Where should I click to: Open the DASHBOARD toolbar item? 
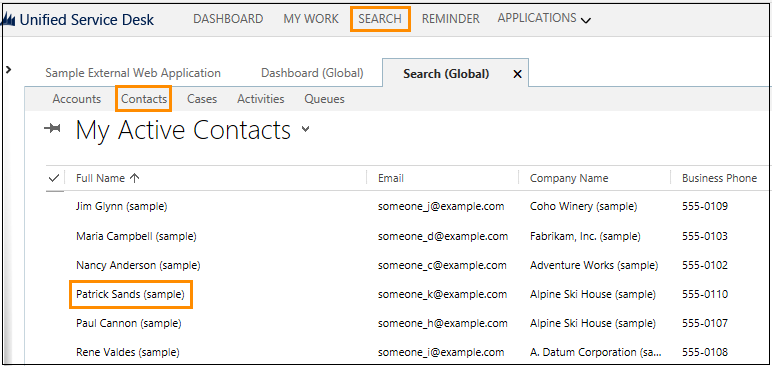(228, 19)
